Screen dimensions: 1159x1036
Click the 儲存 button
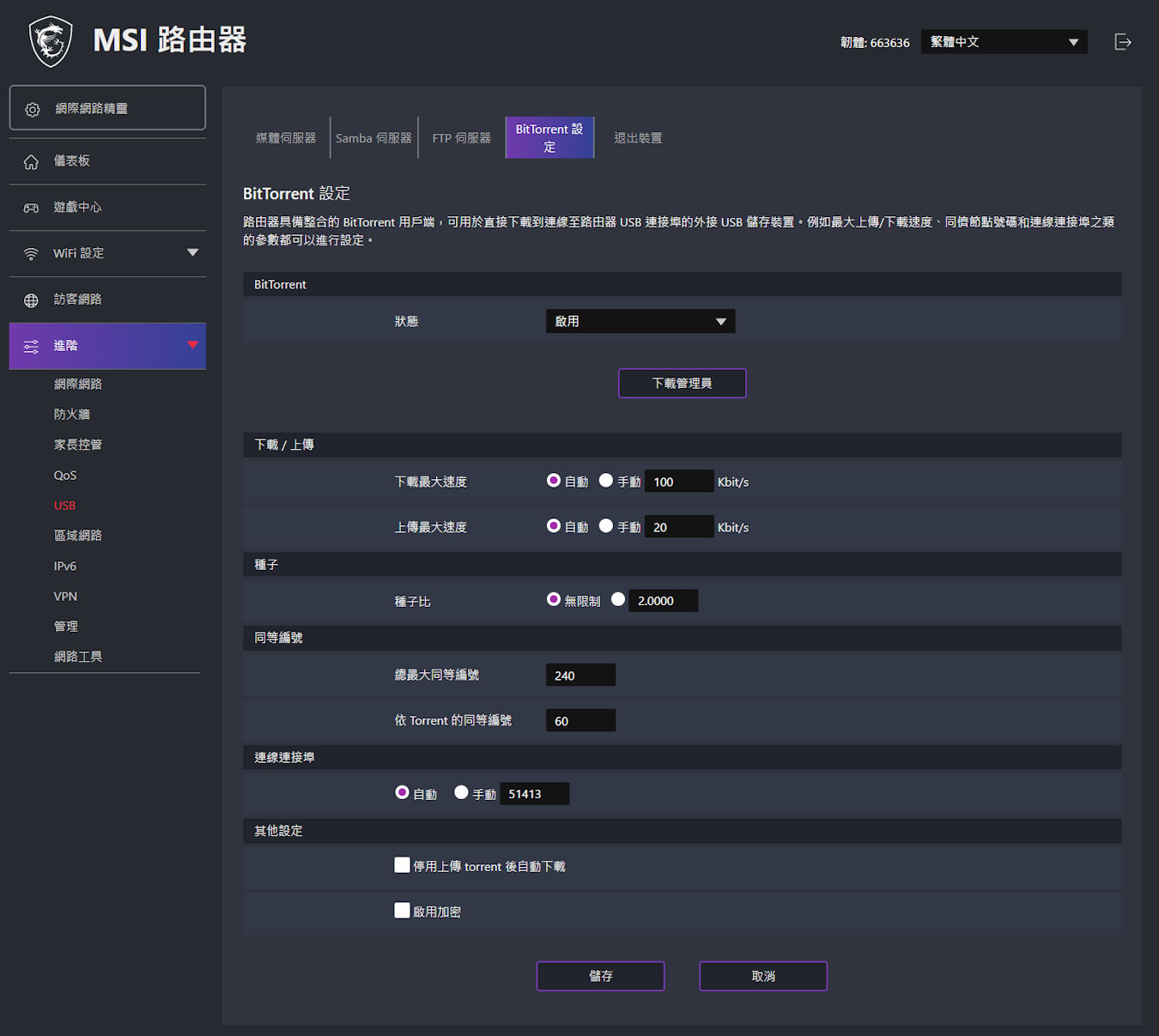pyautogui.click(x=601, y=977)
